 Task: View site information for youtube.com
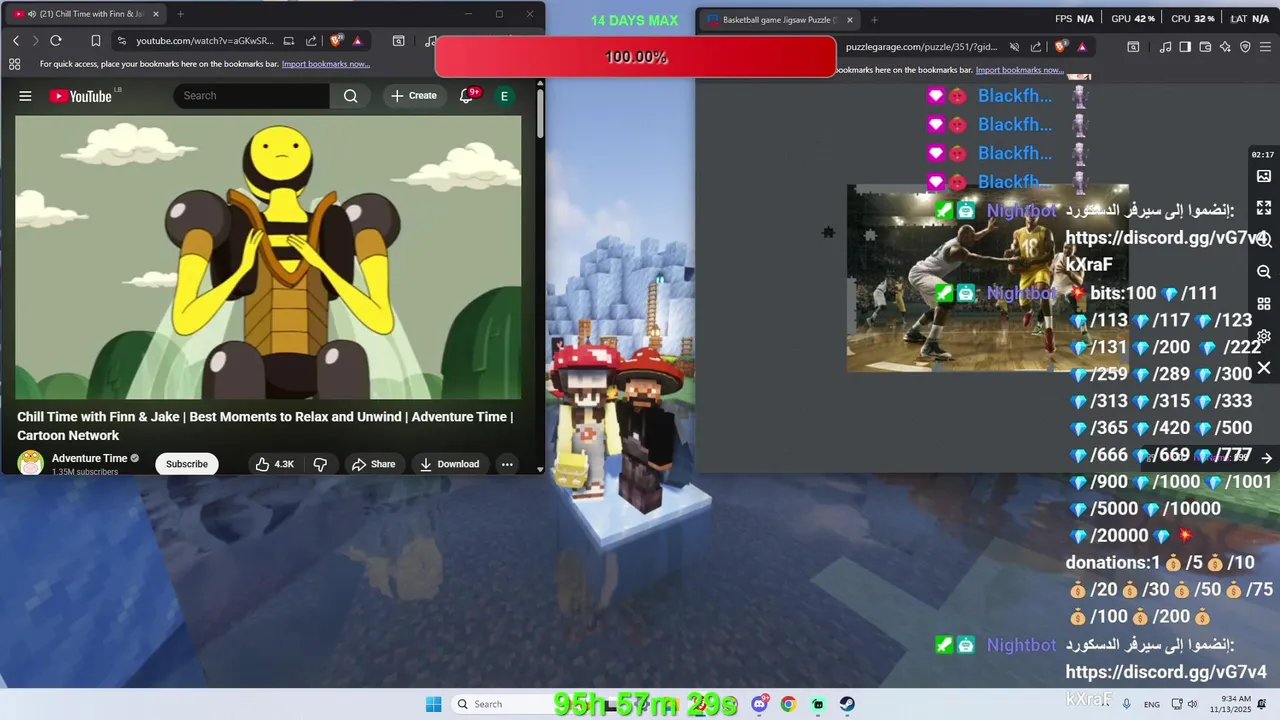(122, 41)
